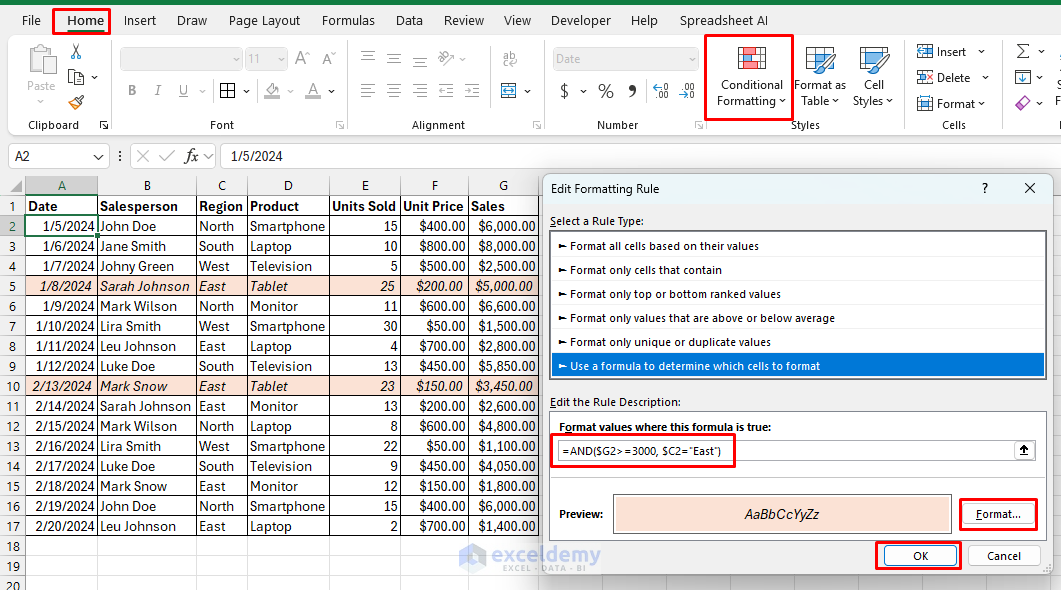Toggle Italic formatting

pos(160,91)
